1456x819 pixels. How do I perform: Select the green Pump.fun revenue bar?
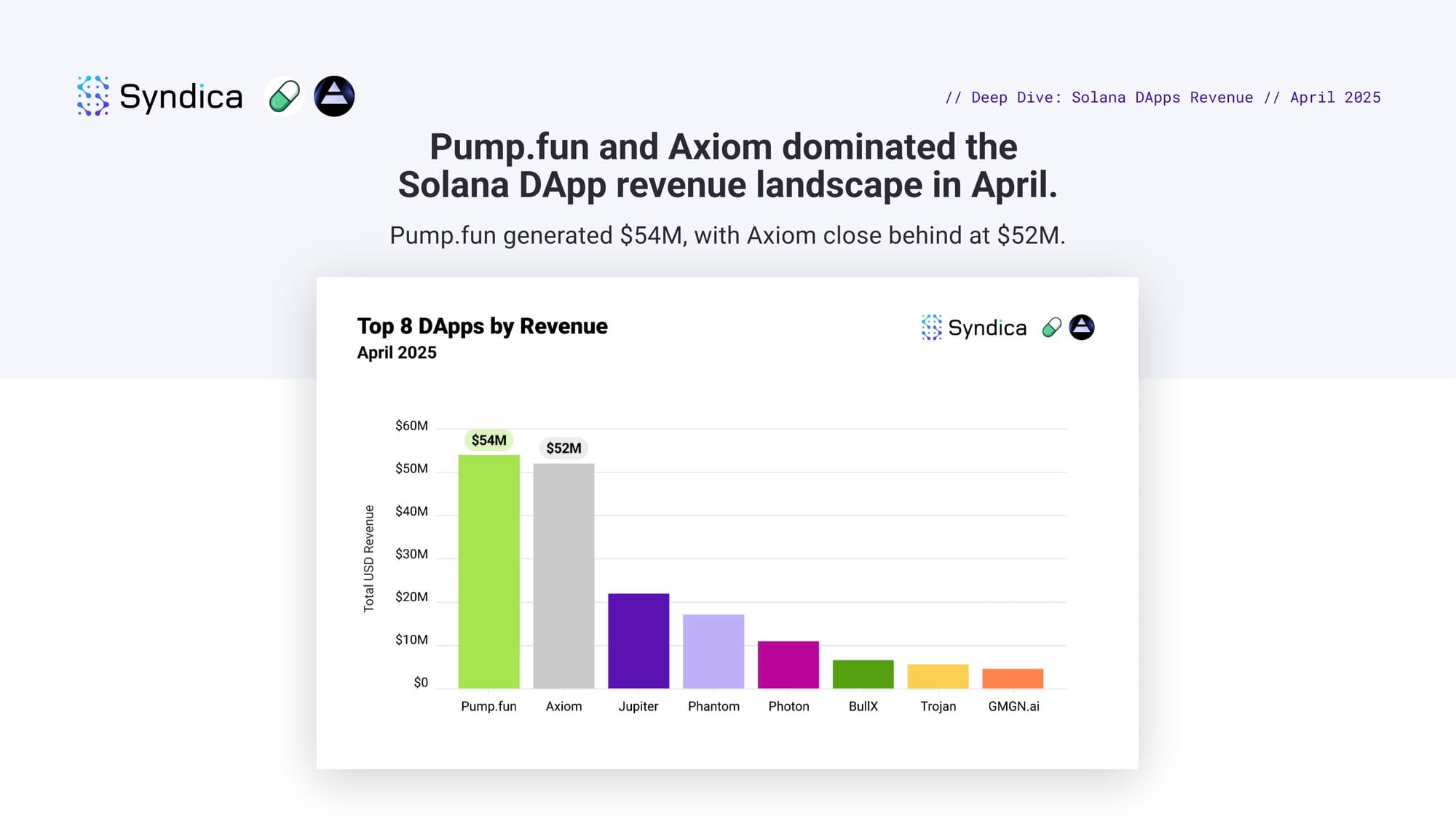click(x=488, y=571)
